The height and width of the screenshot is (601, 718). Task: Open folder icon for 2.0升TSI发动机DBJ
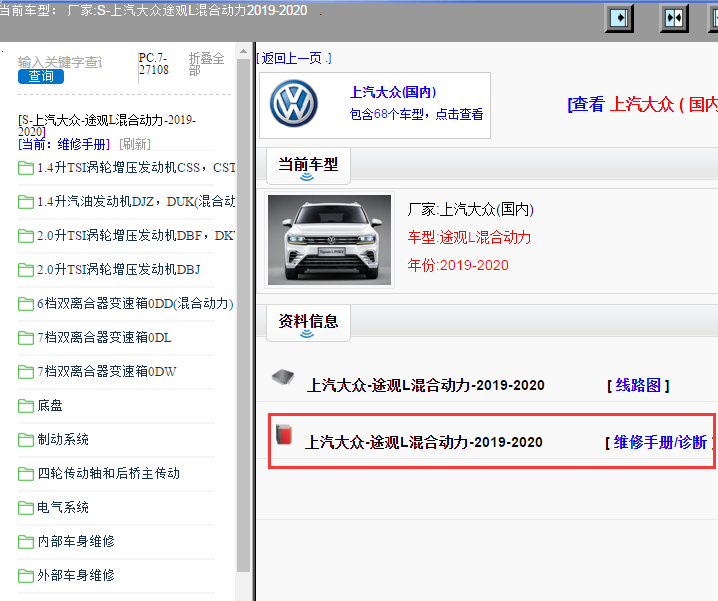[26, 270]
